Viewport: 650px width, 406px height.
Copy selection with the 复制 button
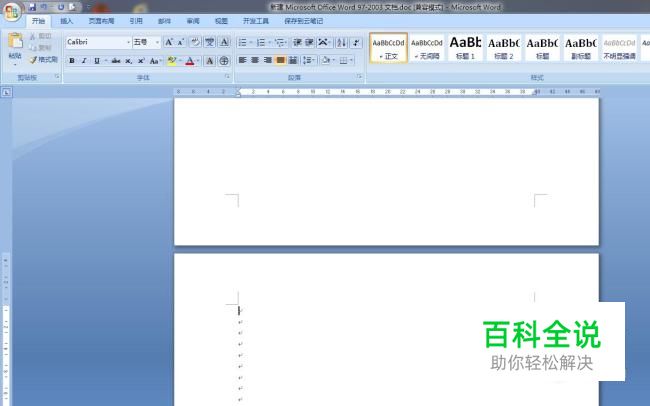(x=41, y=48)
